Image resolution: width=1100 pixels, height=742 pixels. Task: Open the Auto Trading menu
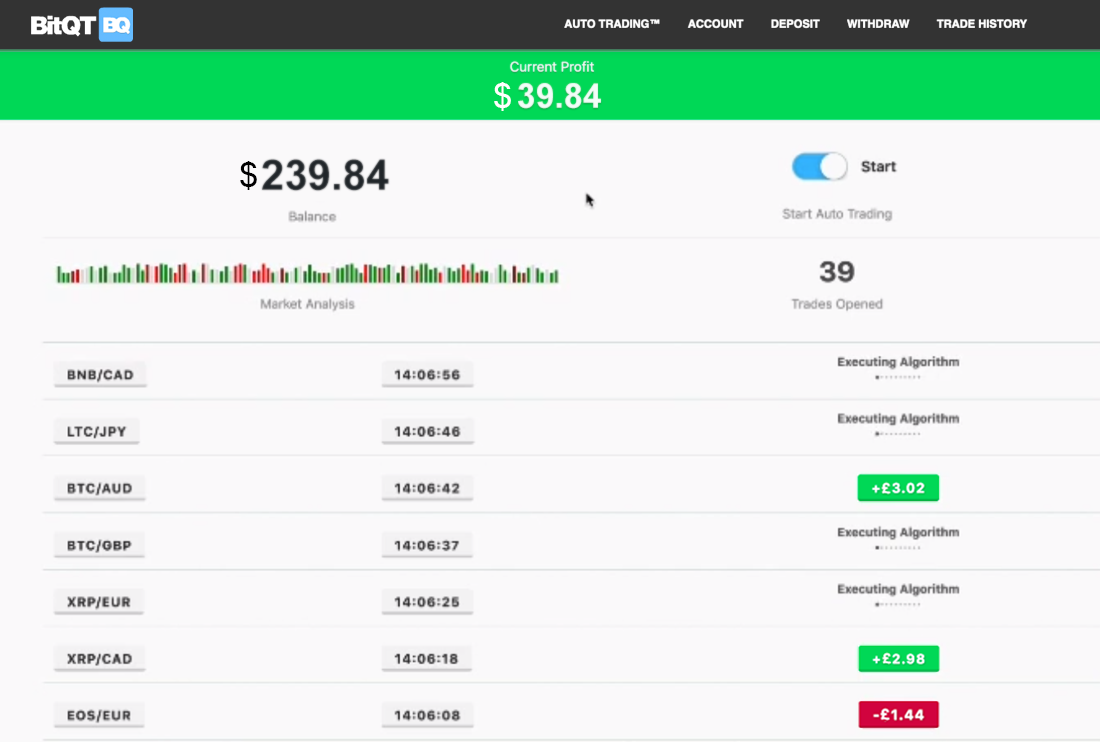[x=612, y=24]
